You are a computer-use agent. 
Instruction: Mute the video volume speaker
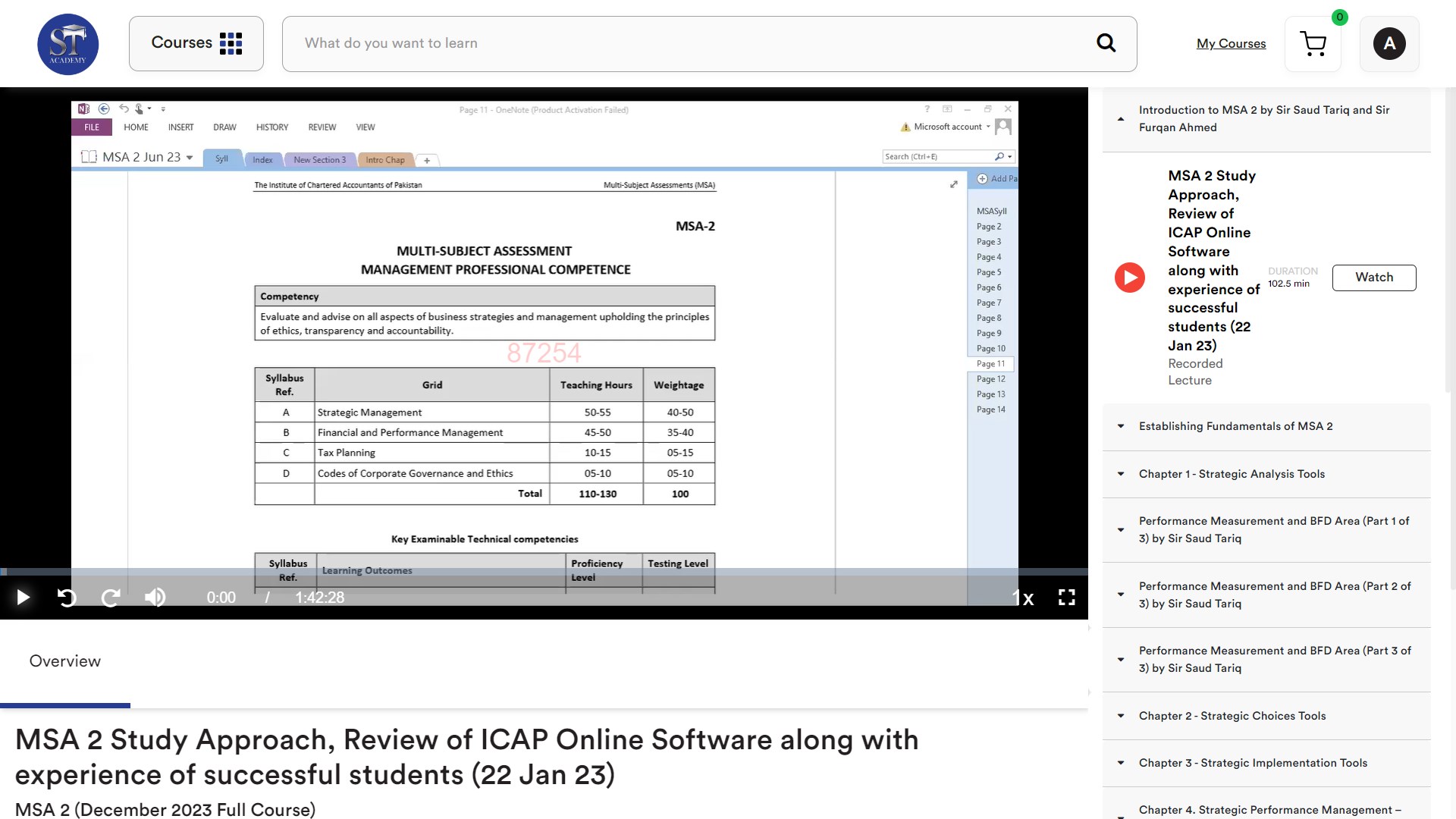click(x=155, y=598)
